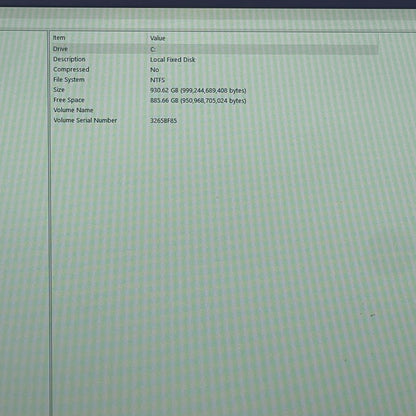This screenshot has height=416, width=416.
Task: Select the Volume Serial Number row
Action: point(215,120)
